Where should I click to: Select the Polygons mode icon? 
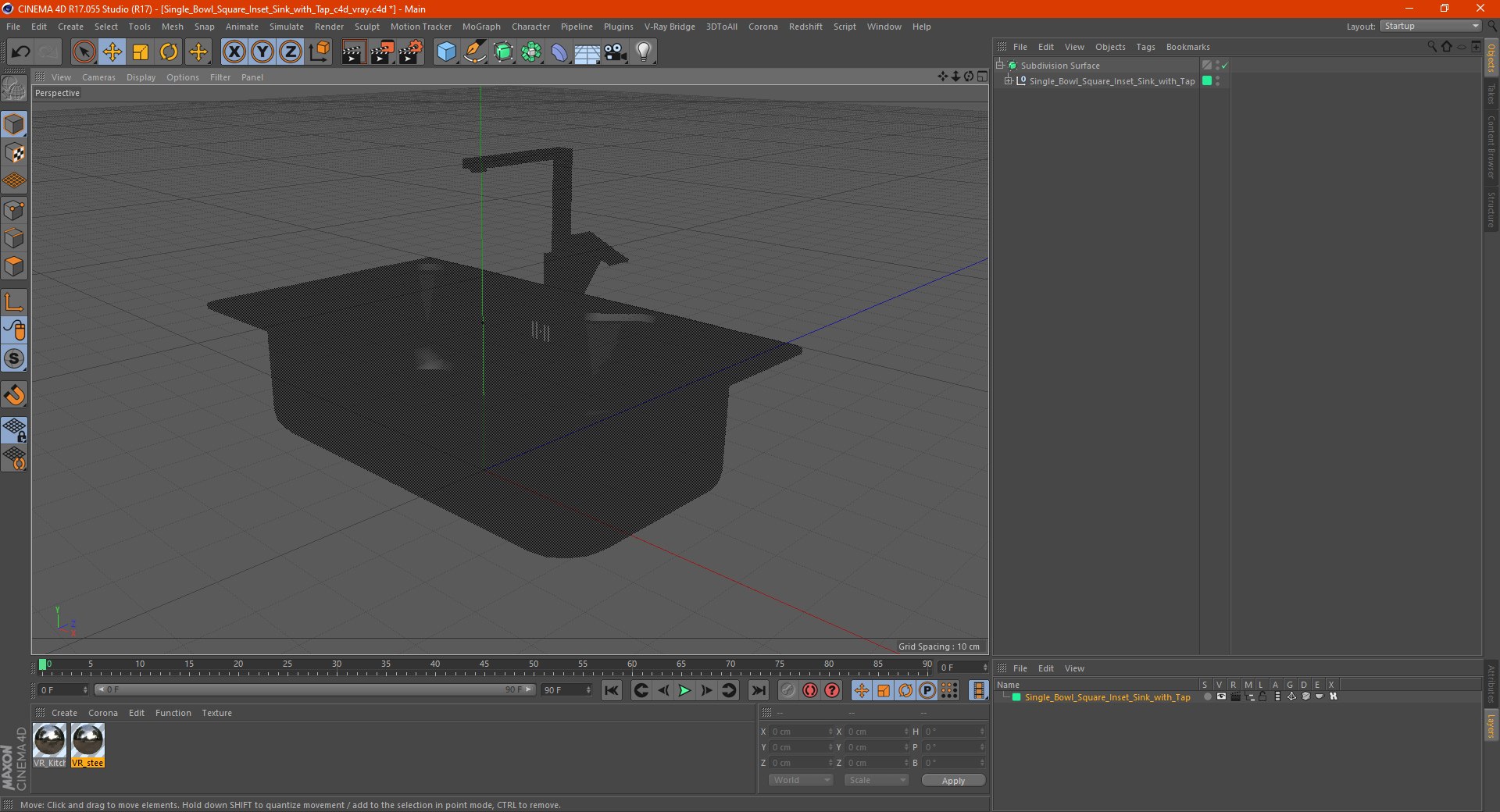[14, 266]
